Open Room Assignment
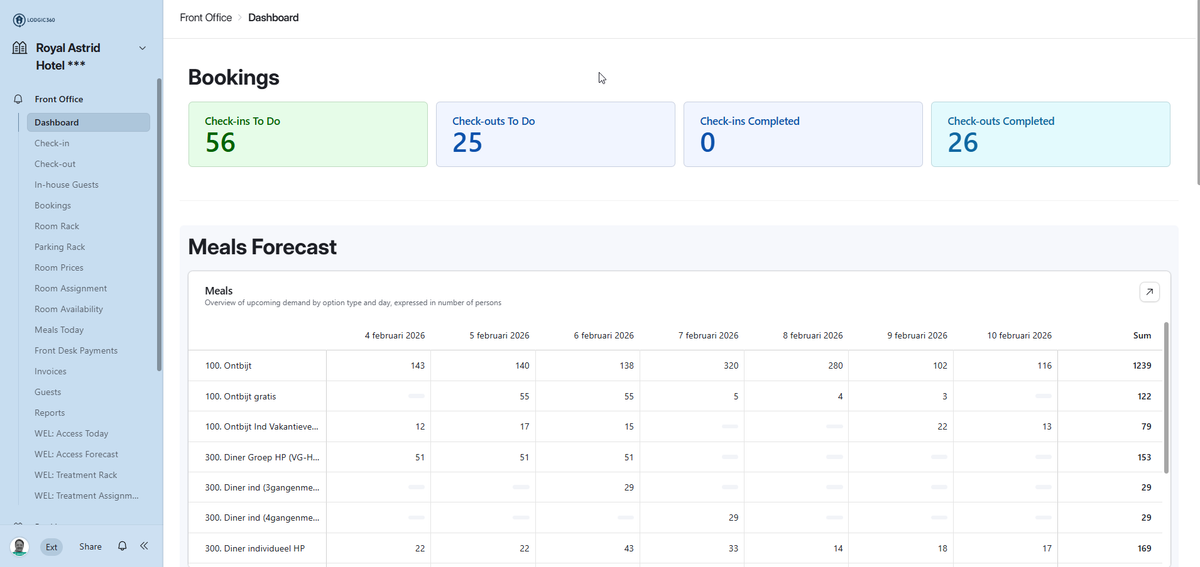 71,288
